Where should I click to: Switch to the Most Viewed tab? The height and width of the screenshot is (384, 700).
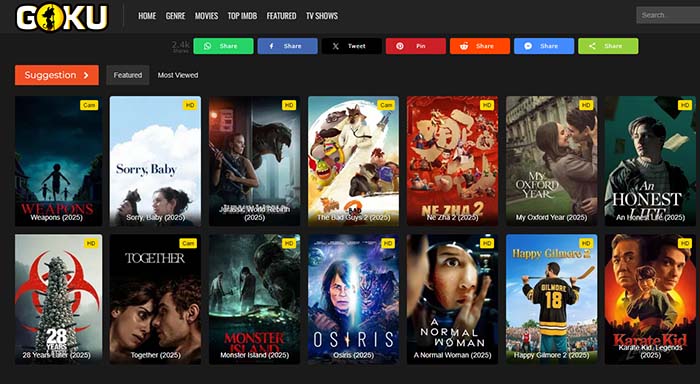point(178,75)
